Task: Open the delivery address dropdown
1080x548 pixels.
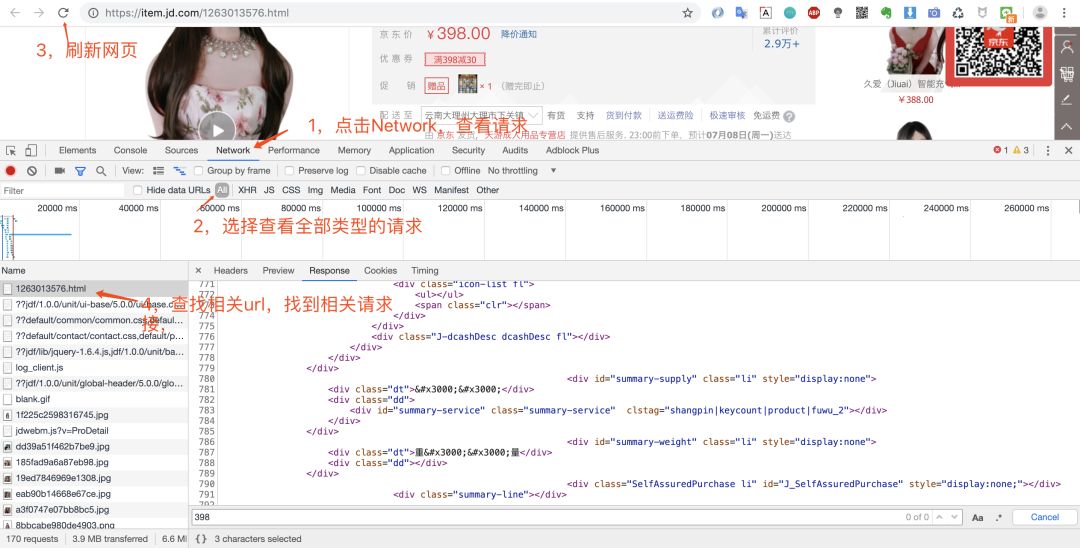Action: pos(482,116)
